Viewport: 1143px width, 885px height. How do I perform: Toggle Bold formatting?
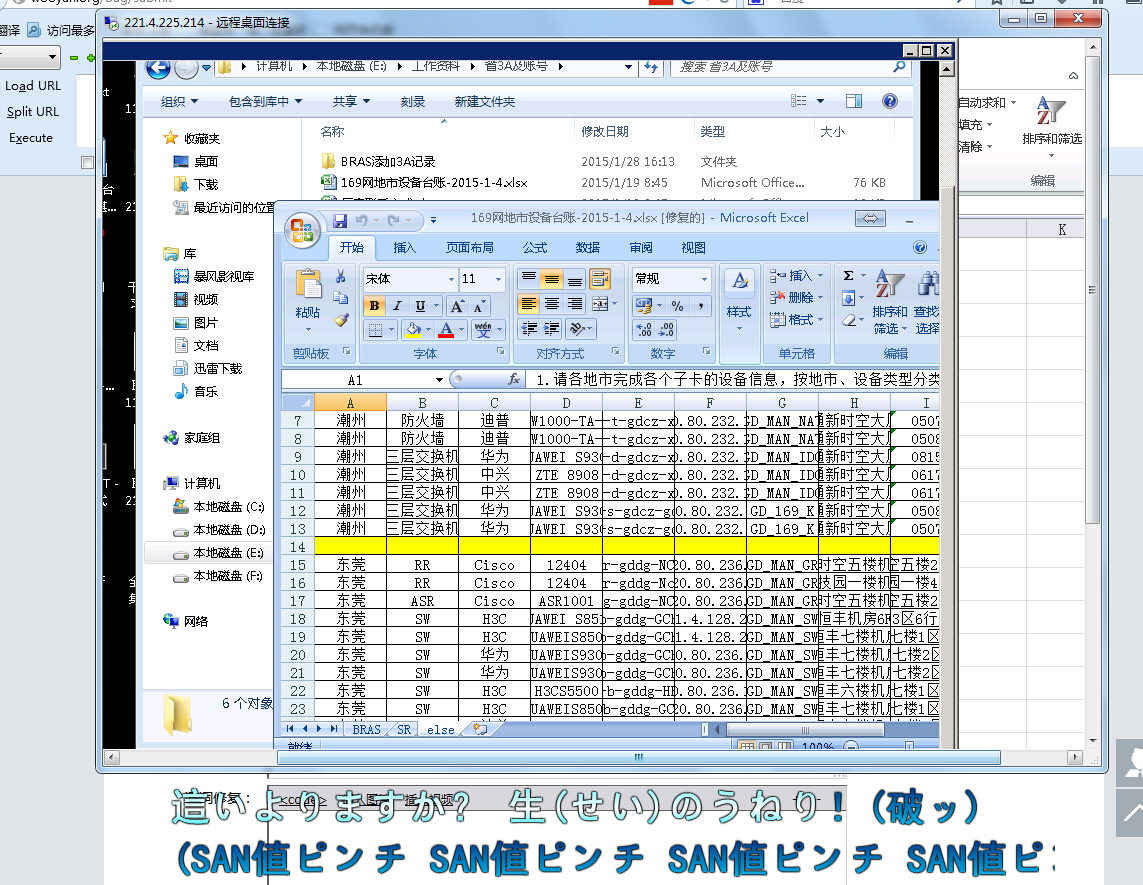[x=374, y=305]
